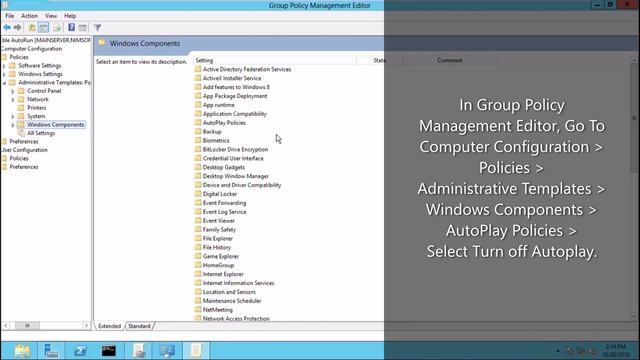Screen dimensions: 640x360
Task: Collapse the Administrative Templates tree node
Action: click(x=4, y=83)
